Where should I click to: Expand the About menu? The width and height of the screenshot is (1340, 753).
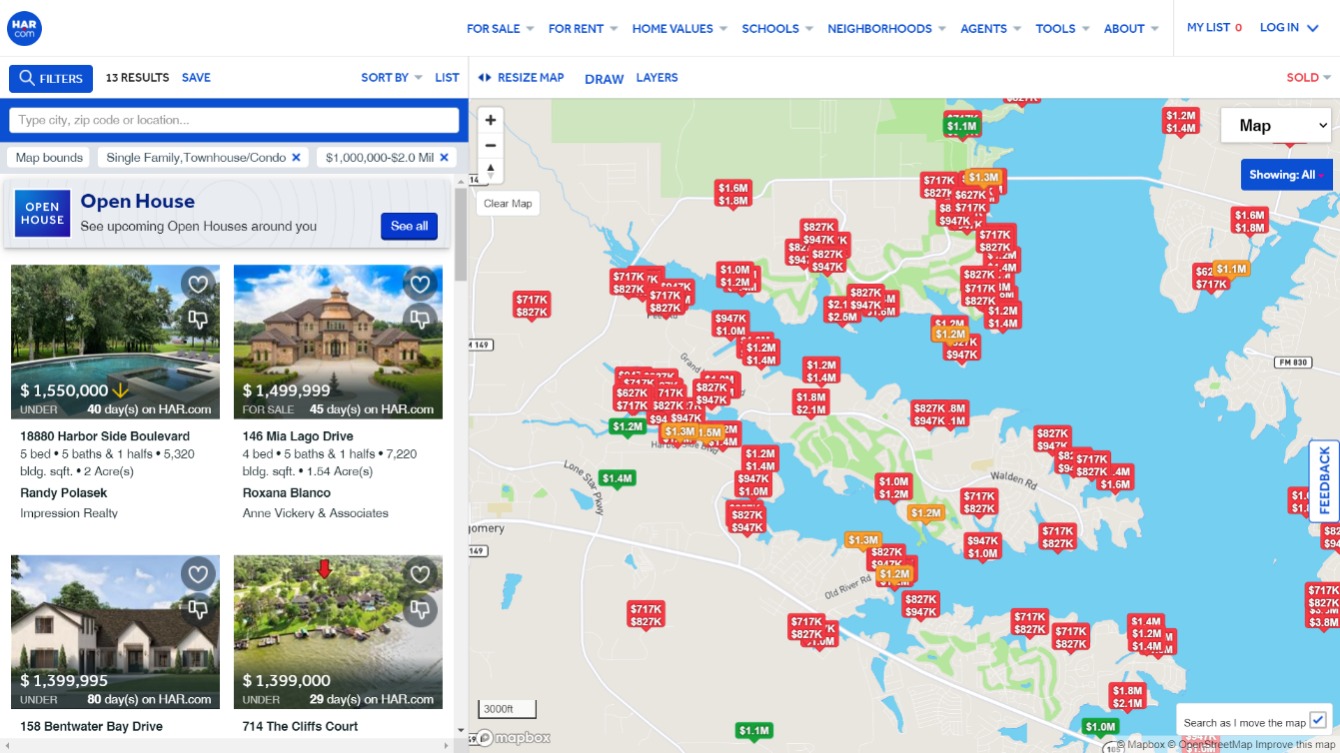[x=1131, y=29]
